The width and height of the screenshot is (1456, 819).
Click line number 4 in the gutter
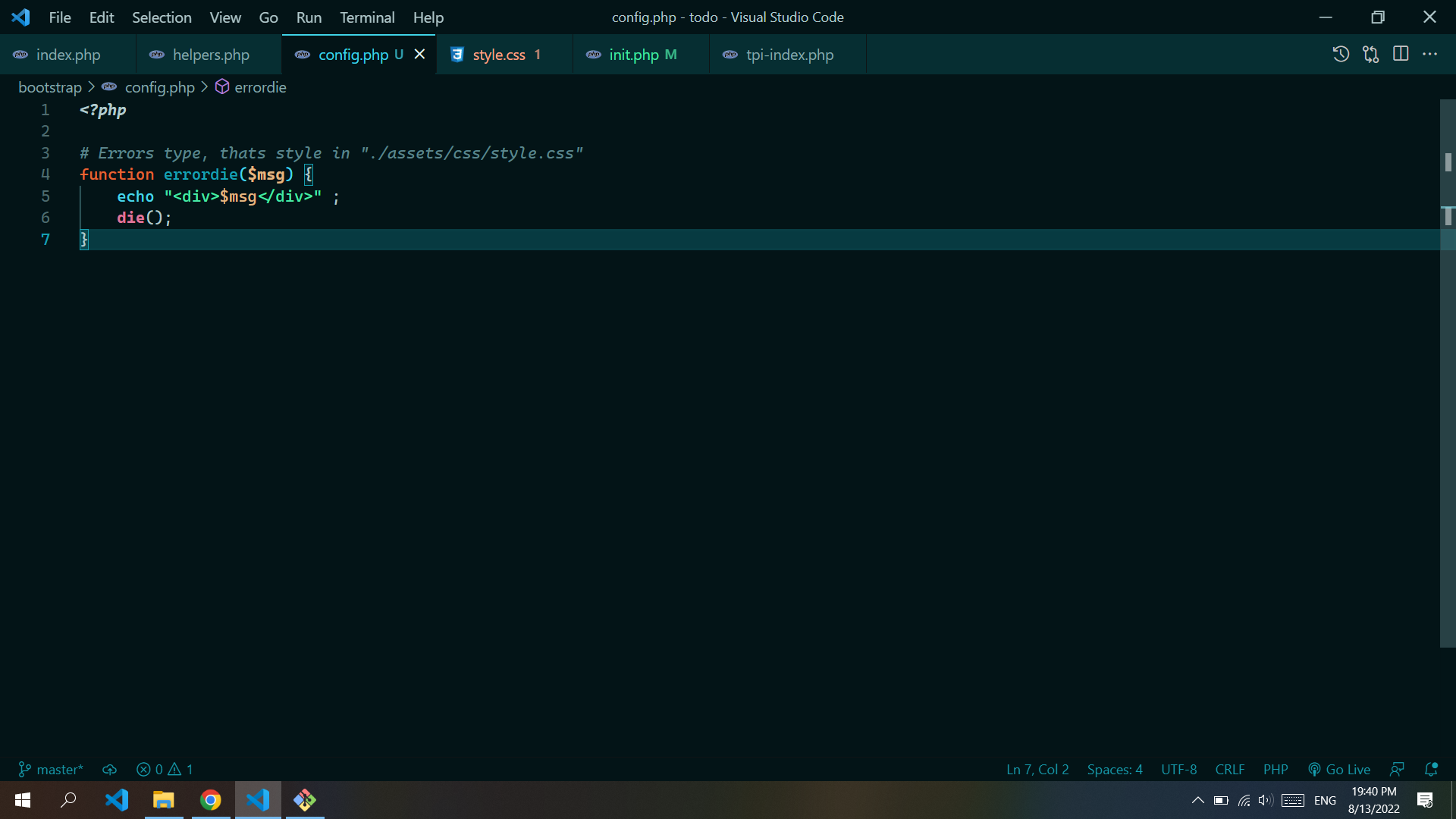(45, 174)
